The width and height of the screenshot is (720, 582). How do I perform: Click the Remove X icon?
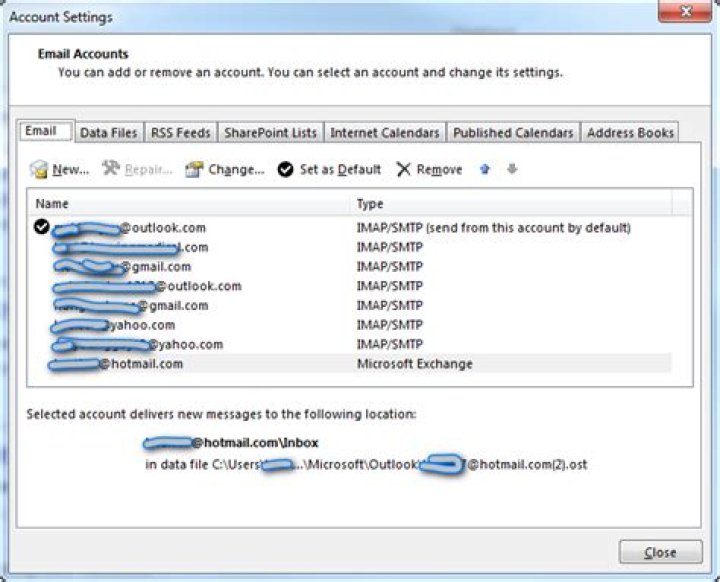tap(404, 170)
